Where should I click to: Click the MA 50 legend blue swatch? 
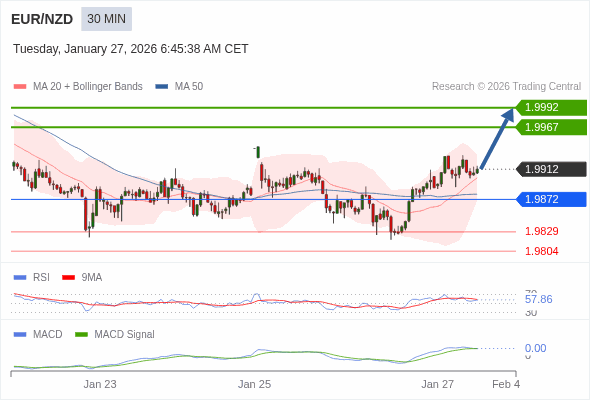coord(162,87)
